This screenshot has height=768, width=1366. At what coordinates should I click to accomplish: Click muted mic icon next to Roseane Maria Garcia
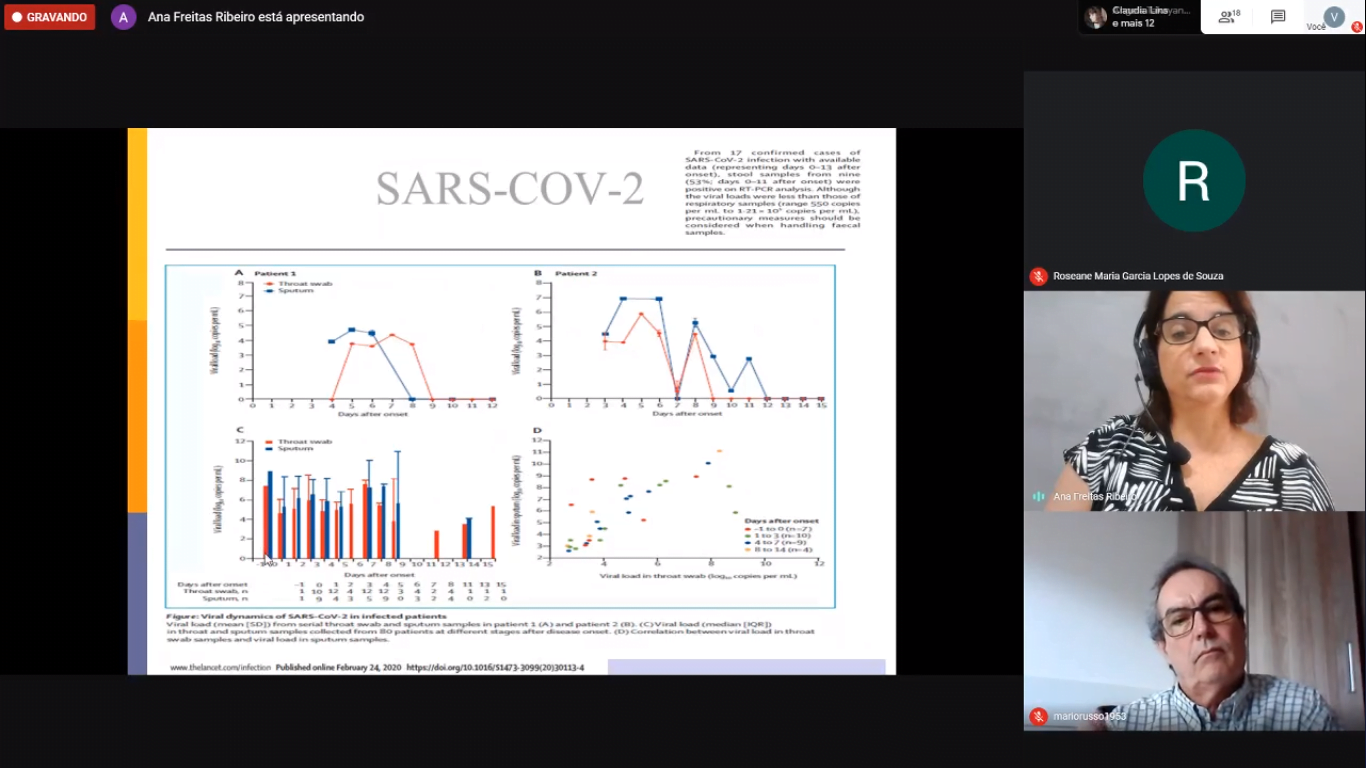(x=1039, y=276)
